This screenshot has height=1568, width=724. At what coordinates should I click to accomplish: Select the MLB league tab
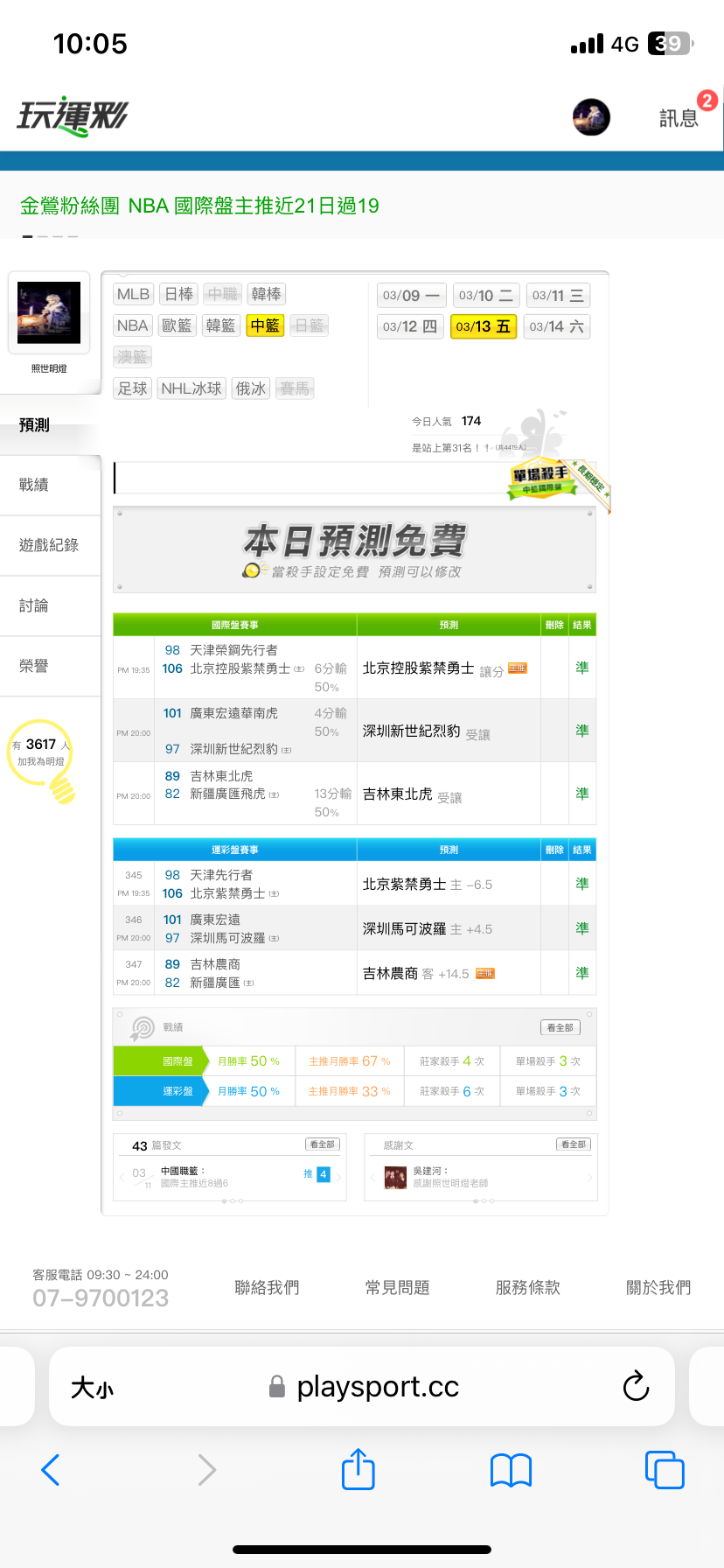coord(134,294)
